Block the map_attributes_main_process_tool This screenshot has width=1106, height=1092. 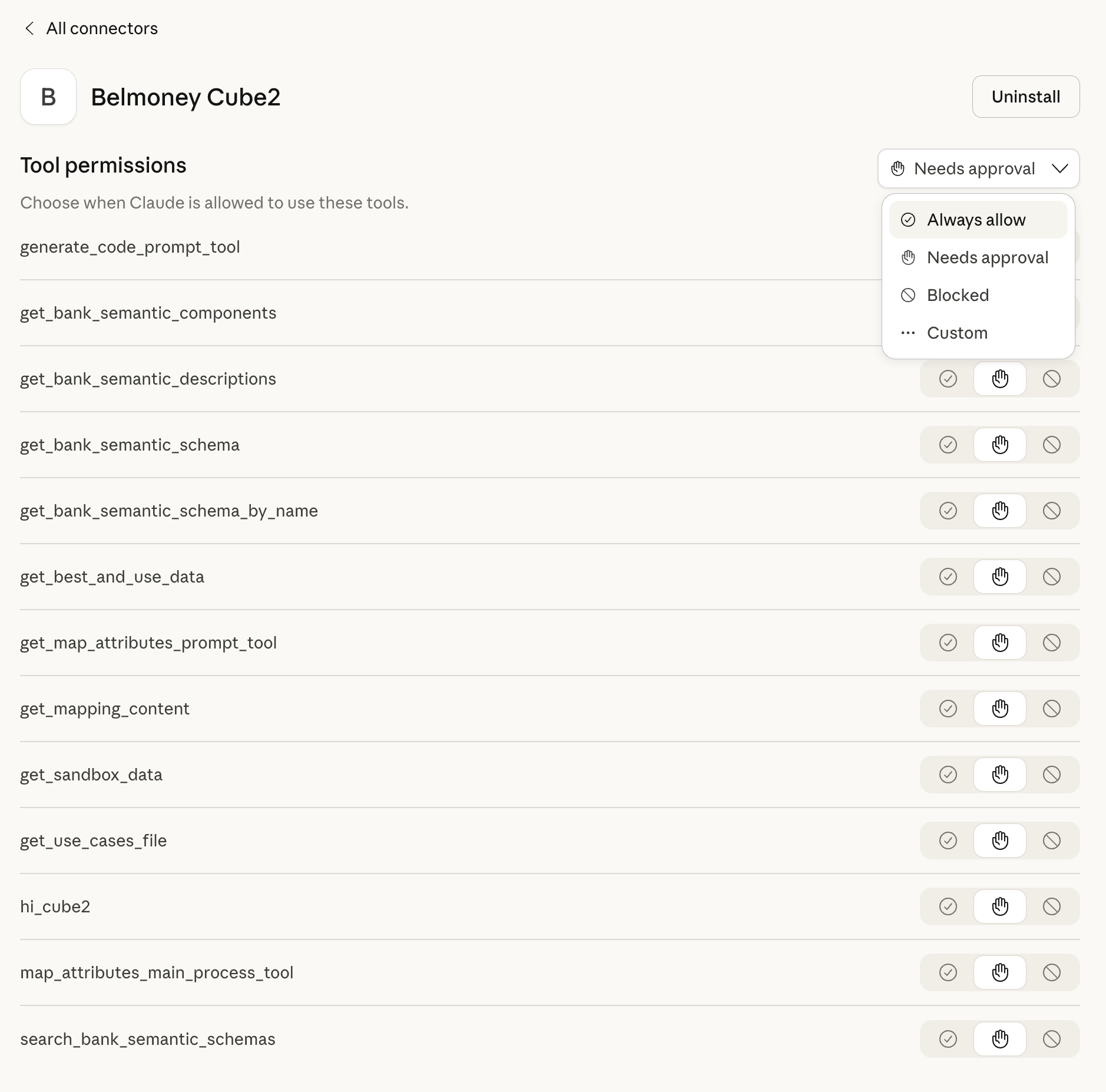pyautogui.click(x=1051, y=972)
